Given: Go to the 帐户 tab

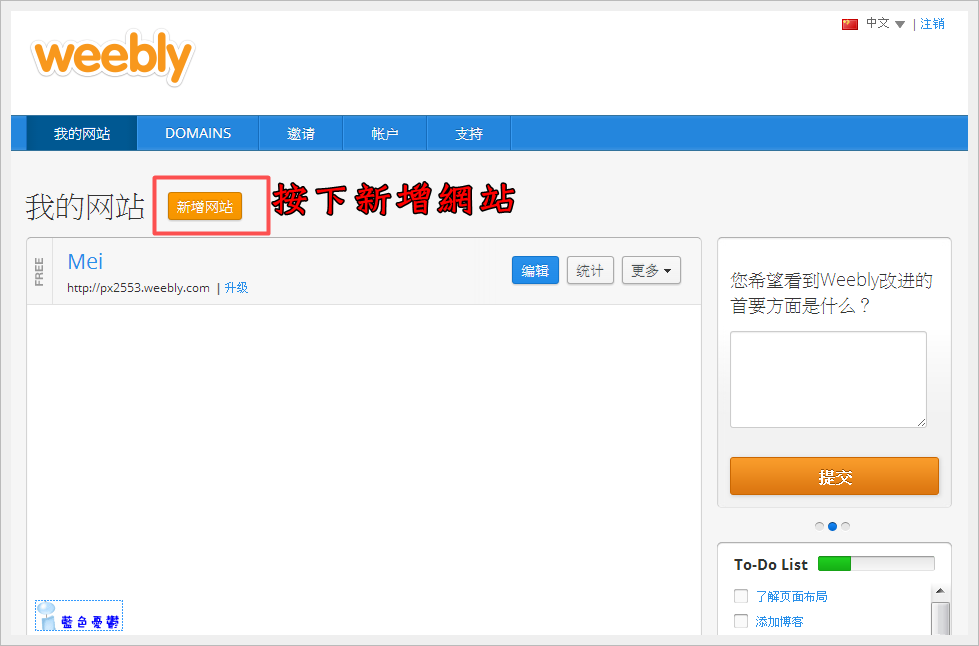Looking at the screenshot, I should 385,134.
